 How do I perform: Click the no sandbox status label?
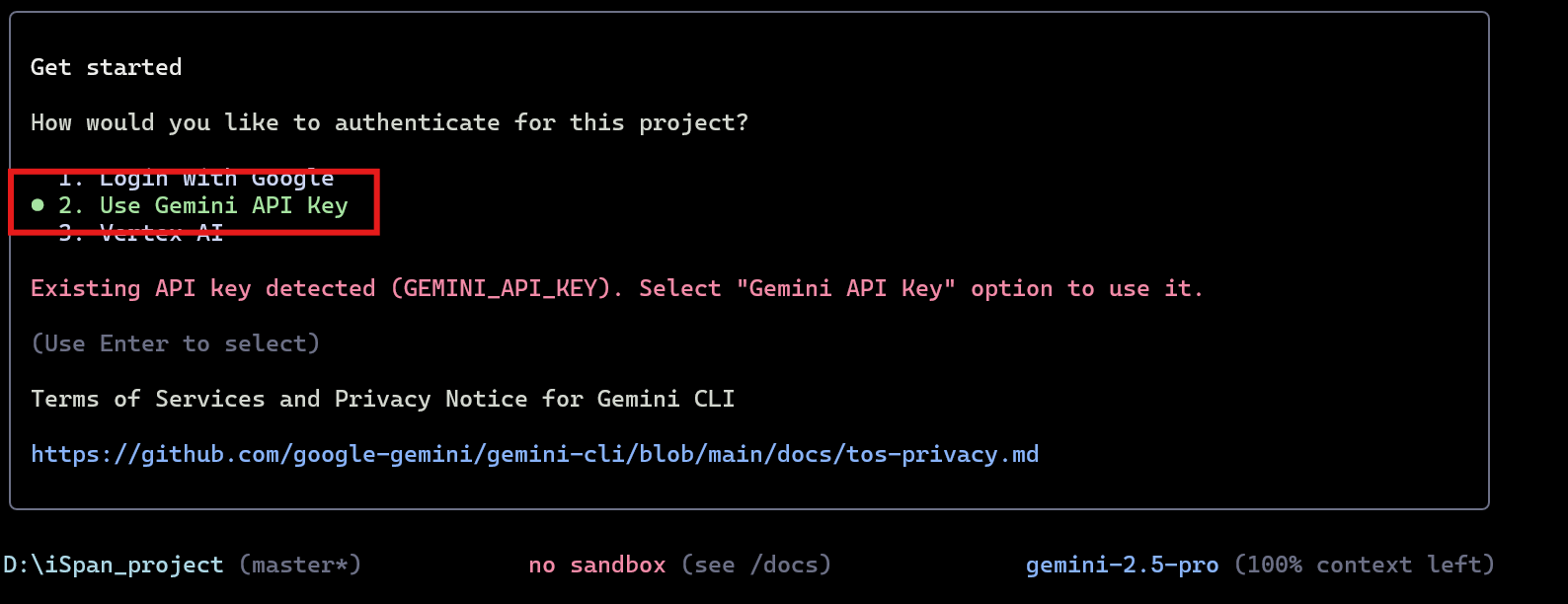pyautogui.click(x=597, y=565)
